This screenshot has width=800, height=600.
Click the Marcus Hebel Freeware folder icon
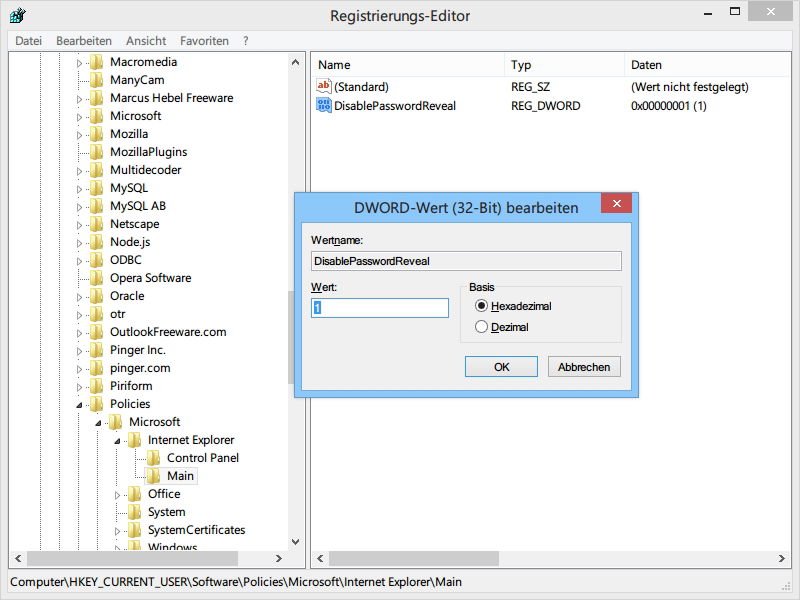(x=96, y=98)
